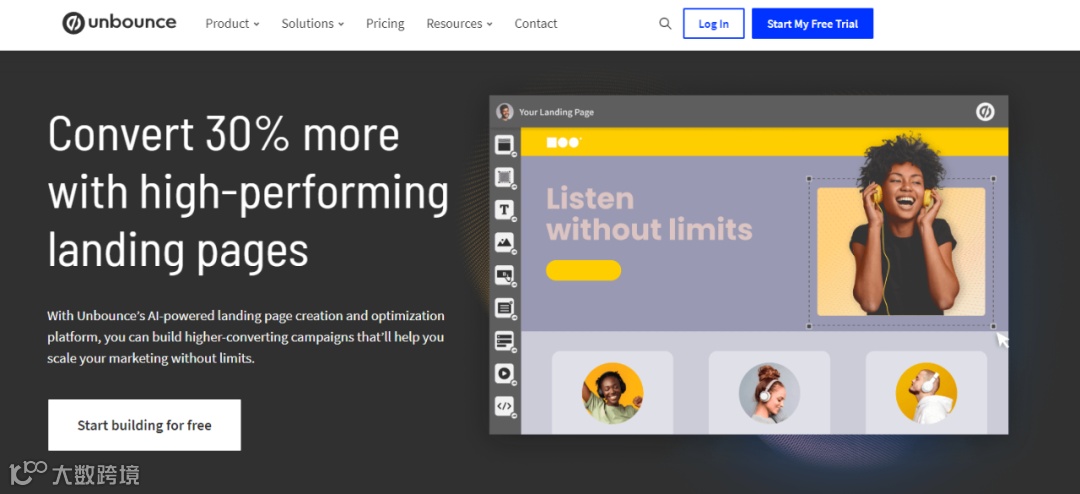The width and height of the screenshot is (1080, 494).
Task: Click Start My Free Trial
Action: [812, 23]
